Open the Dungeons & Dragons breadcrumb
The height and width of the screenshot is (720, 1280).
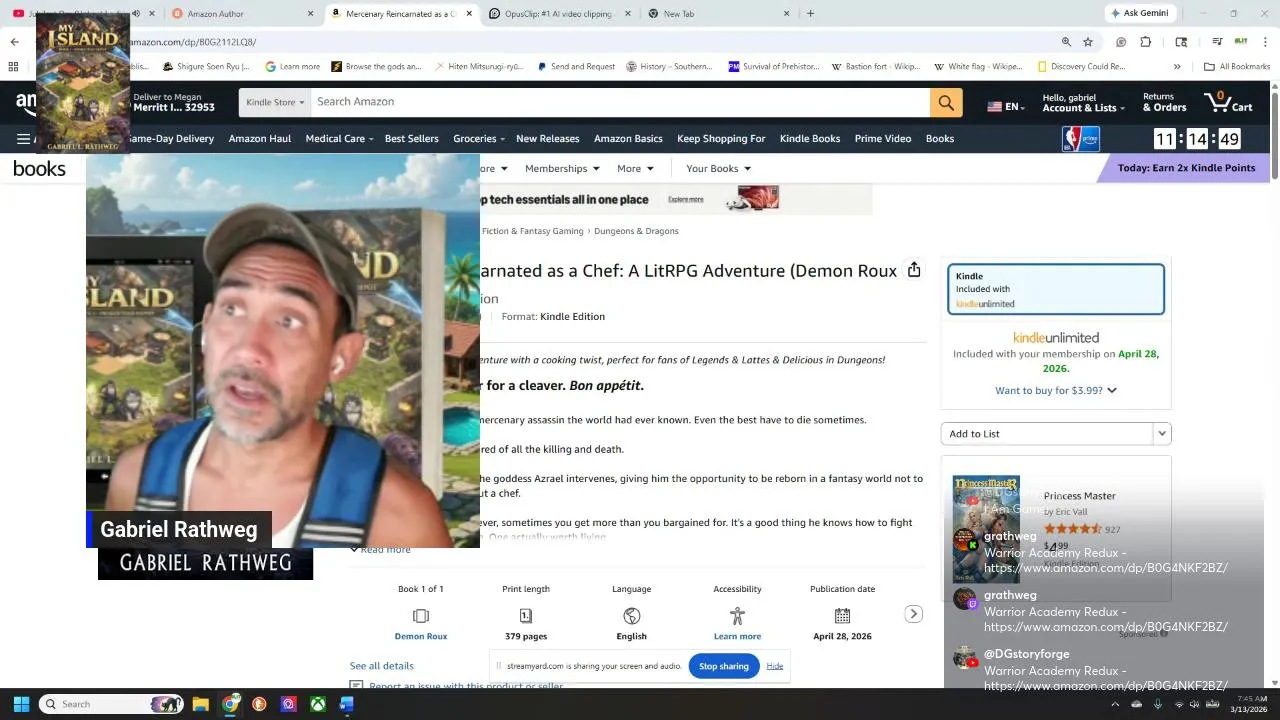coord(636,231)
